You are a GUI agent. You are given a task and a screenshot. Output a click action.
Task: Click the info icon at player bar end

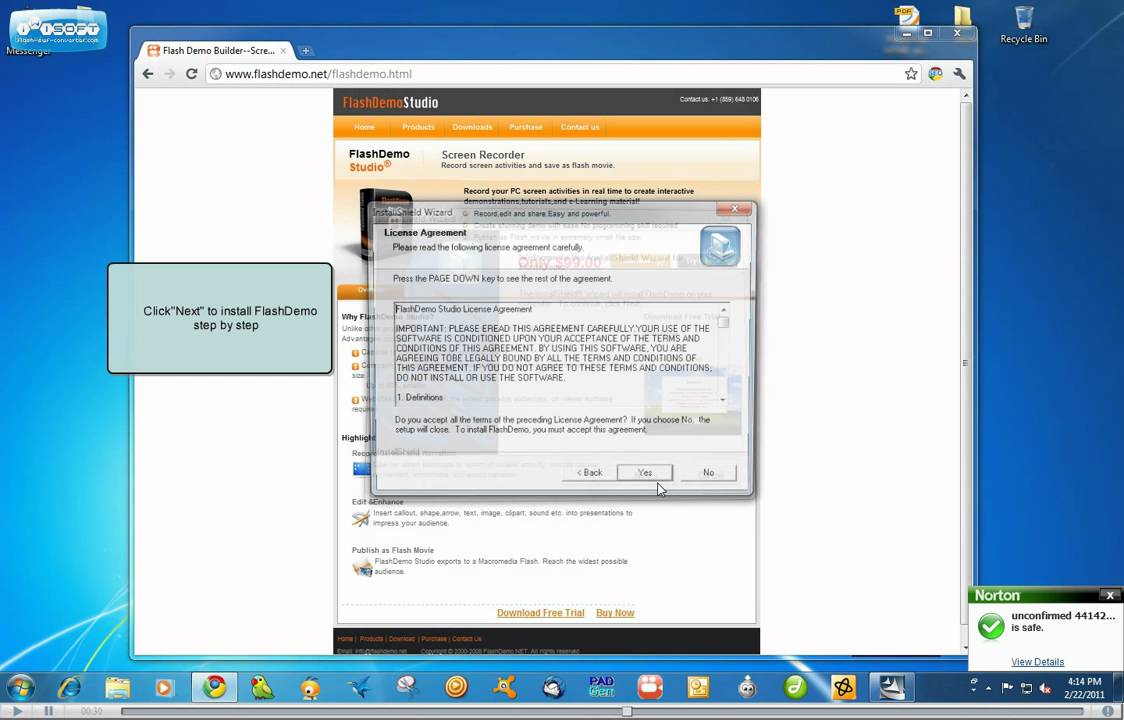[x=1107, y=711]
